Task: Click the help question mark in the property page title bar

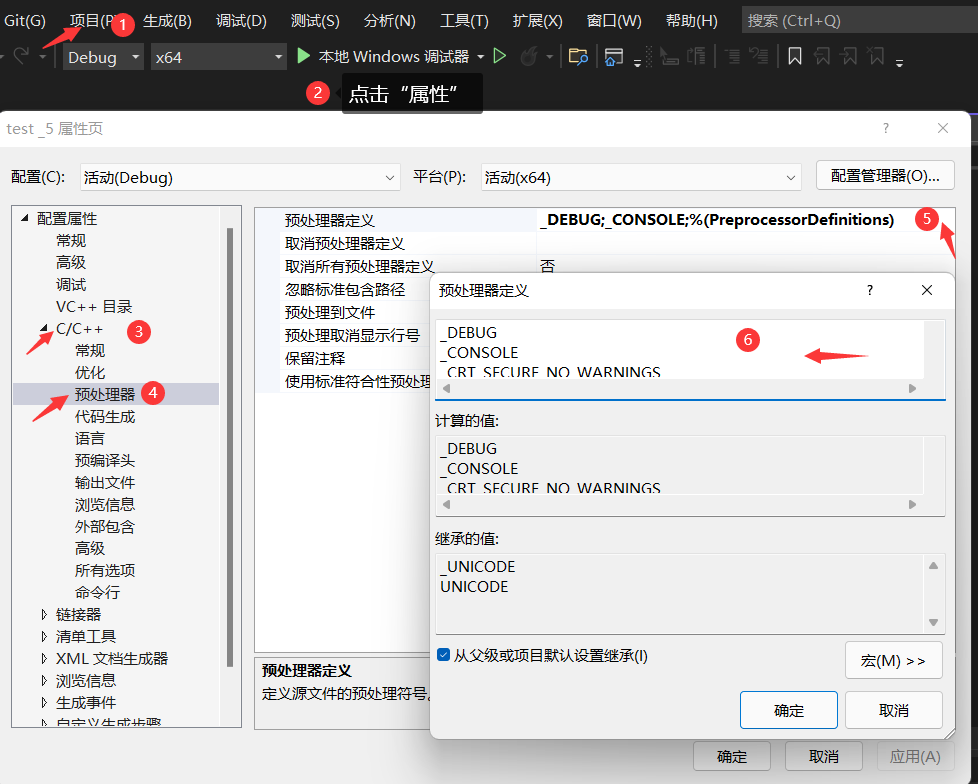Action: (886, 128)
